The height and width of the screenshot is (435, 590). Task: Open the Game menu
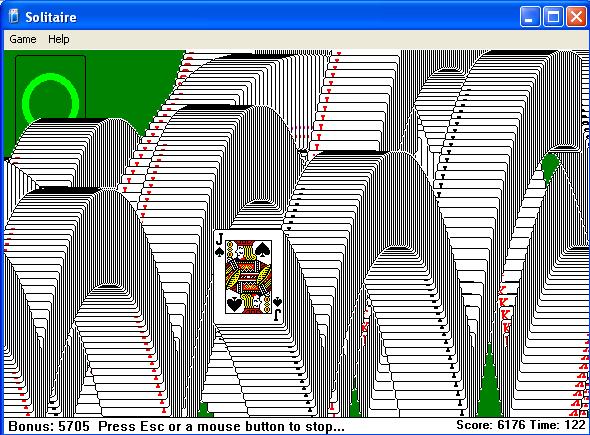(23, 39)
